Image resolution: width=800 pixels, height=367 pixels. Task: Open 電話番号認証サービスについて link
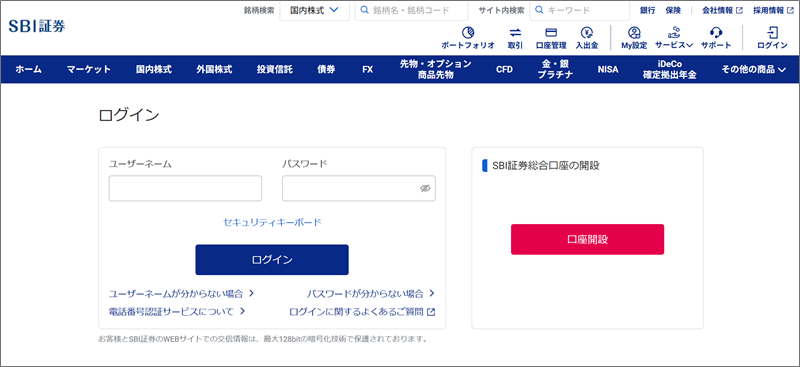(171, 311)
